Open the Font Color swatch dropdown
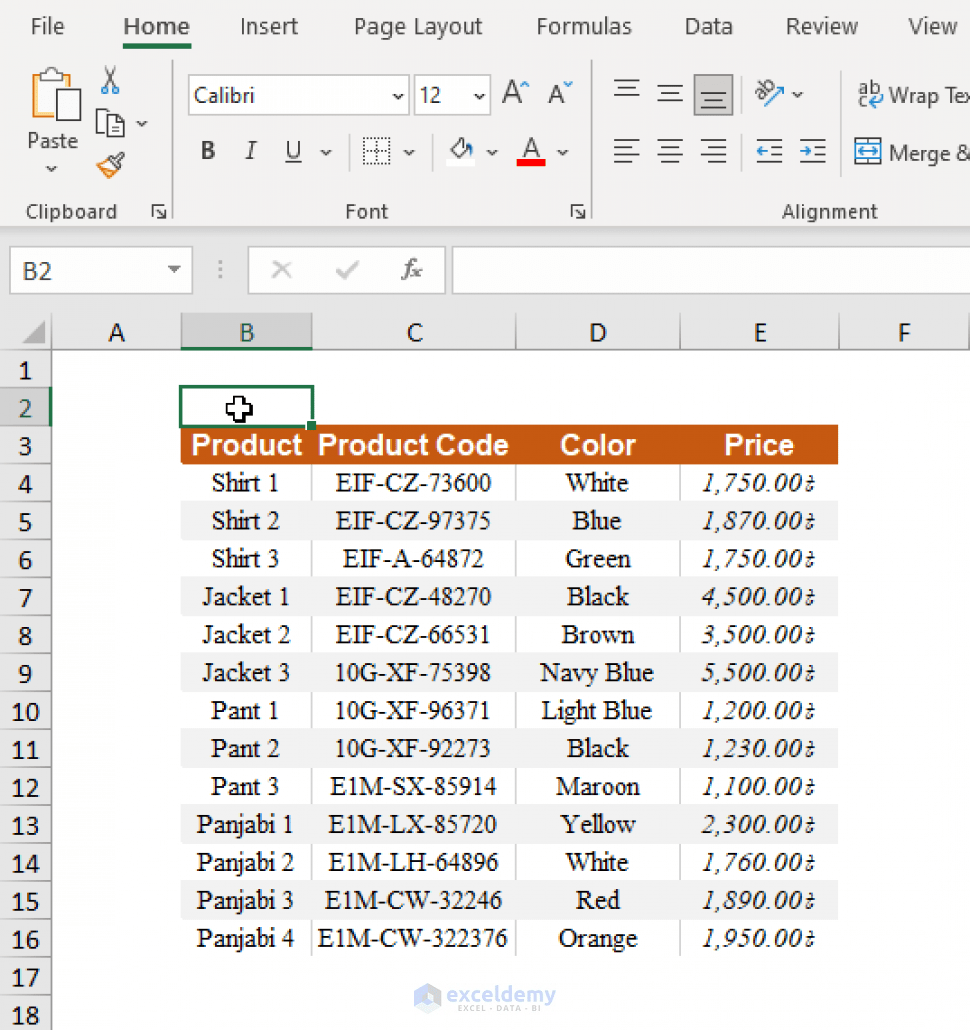Image resolution: width=970 pixels, height=1030 pixels. 561,151
